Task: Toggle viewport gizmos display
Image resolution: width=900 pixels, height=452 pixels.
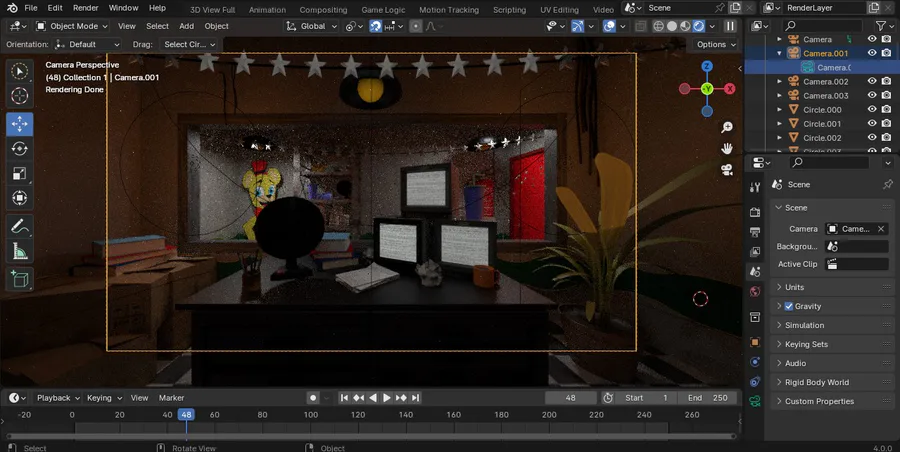Action: [577, 26]
